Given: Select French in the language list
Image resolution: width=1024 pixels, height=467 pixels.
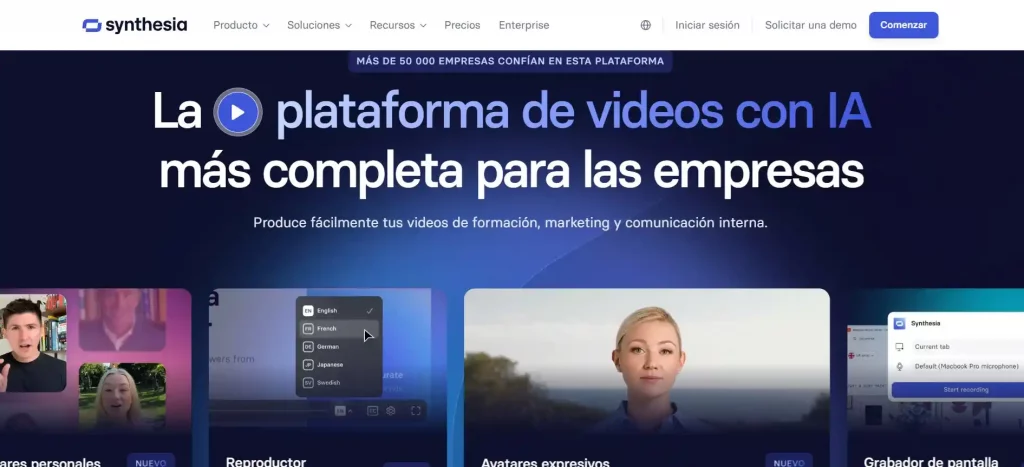Looking at the screenshot, I should pos(339,329).
